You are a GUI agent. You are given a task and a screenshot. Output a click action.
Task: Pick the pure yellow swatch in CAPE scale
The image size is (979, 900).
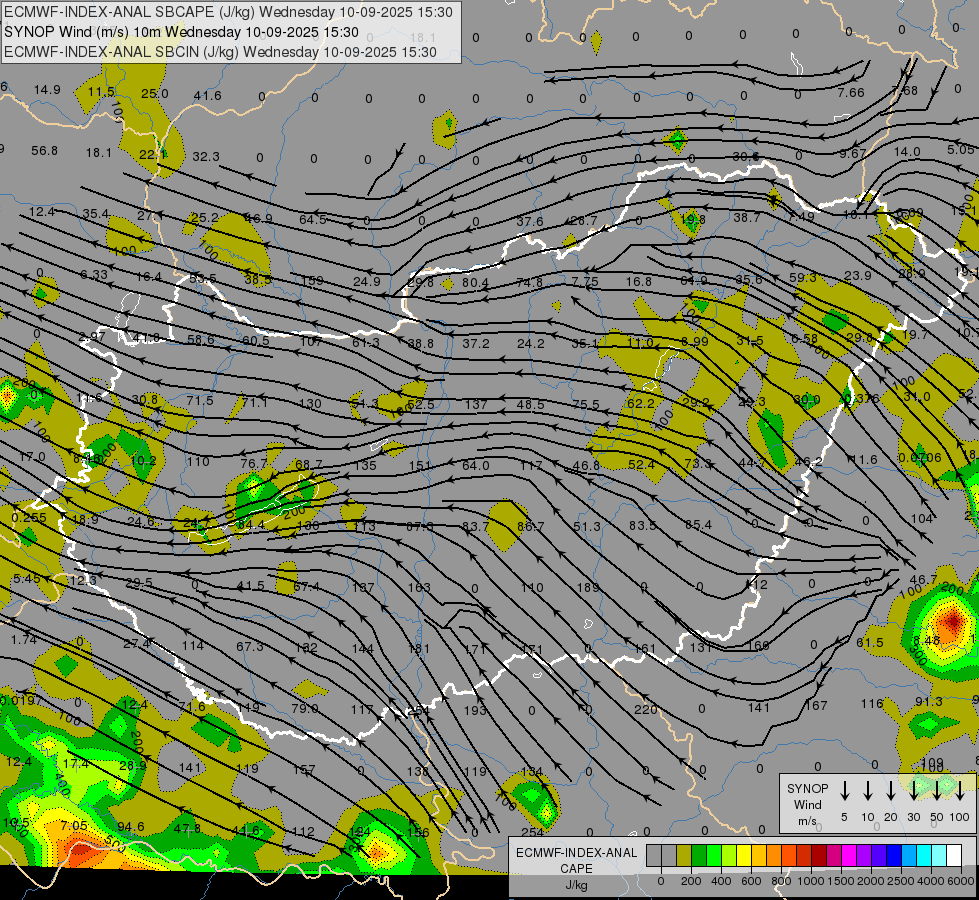coord(744,855)
